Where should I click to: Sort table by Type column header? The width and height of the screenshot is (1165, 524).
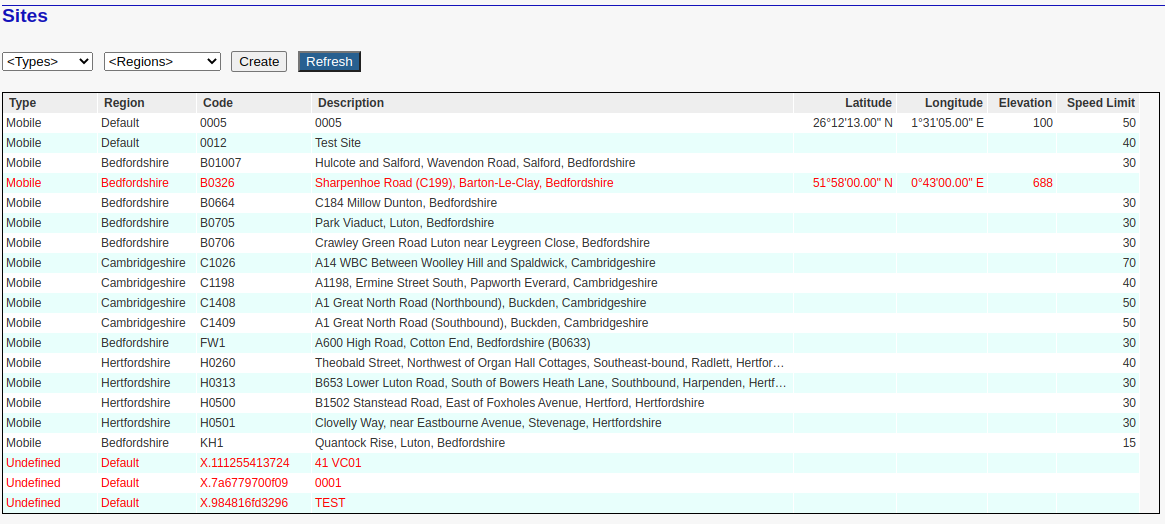point(22,103)
